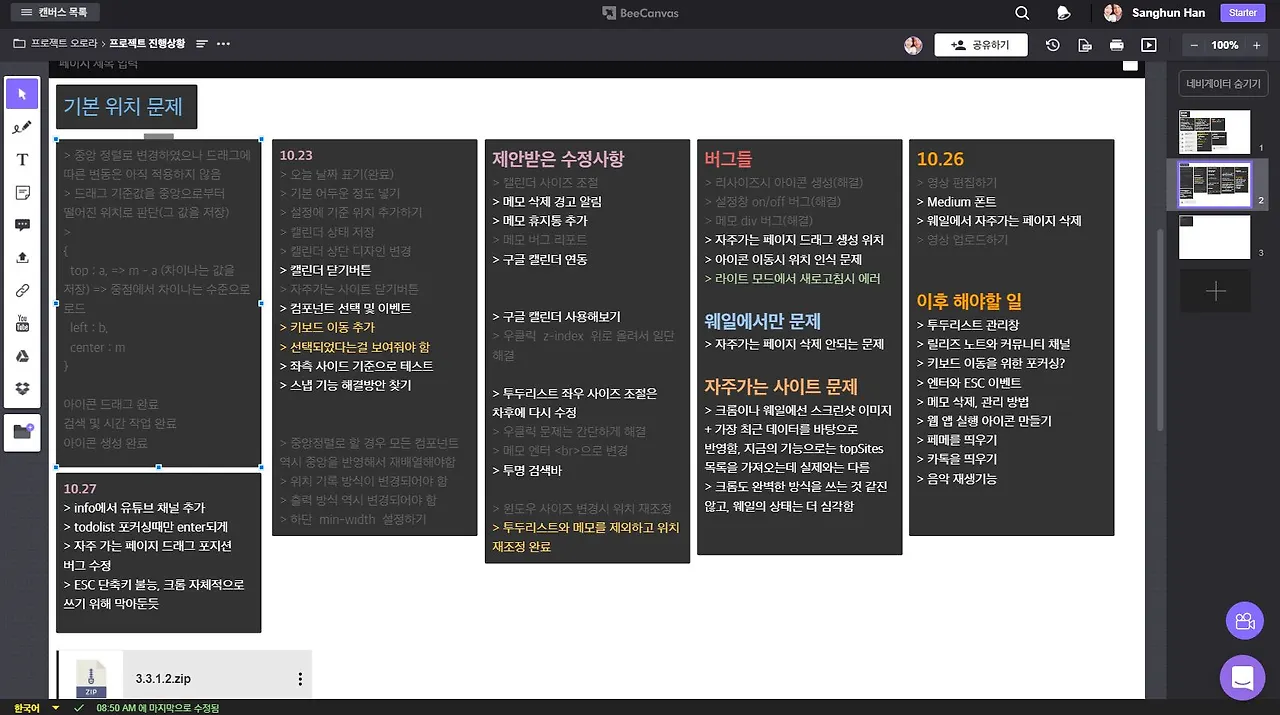Print the canvas
The width and height of the screenshot is (1280, 715).
(1117, 45)
